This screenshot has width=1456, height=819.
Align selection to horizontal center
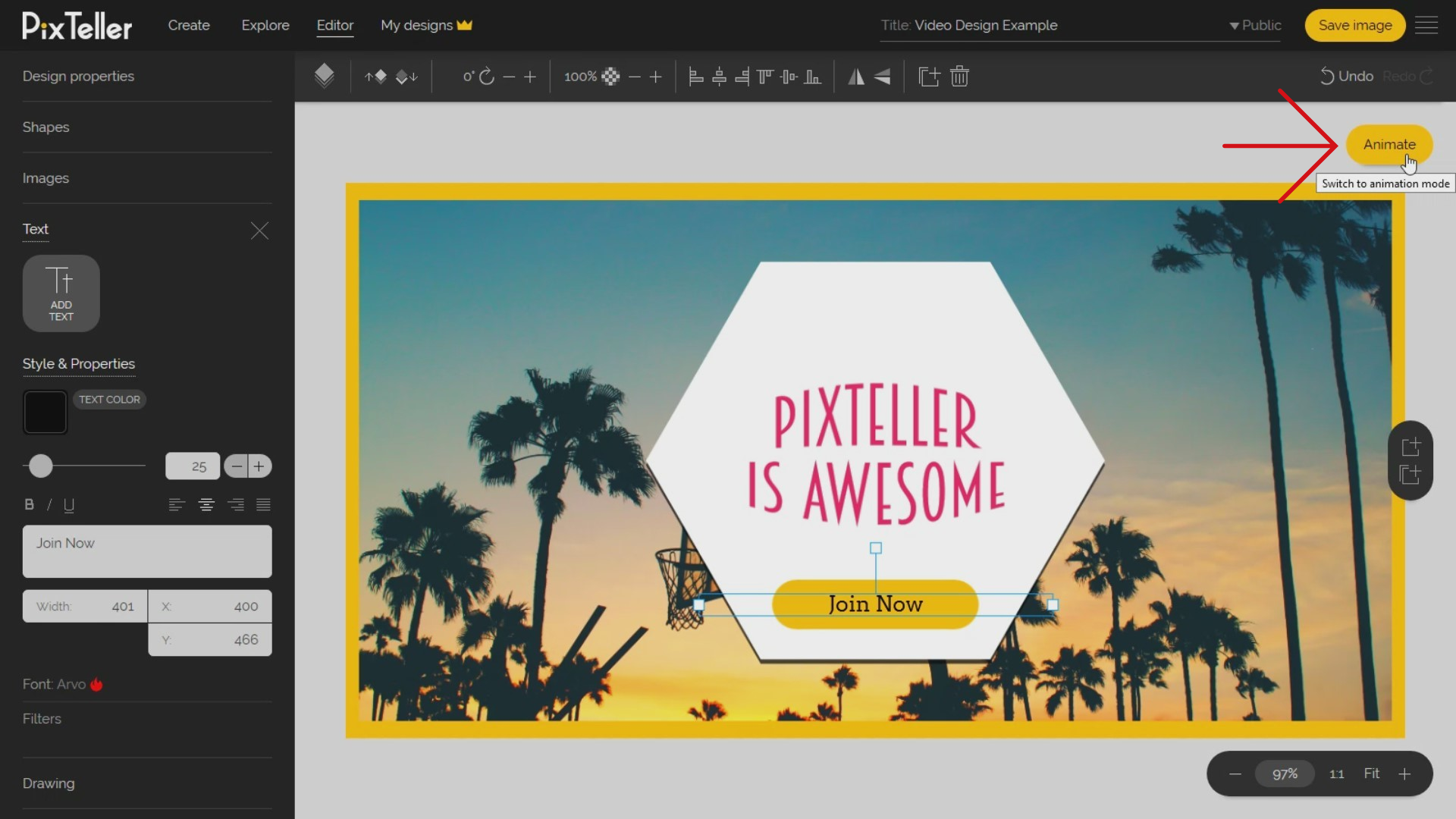(720, 77)
